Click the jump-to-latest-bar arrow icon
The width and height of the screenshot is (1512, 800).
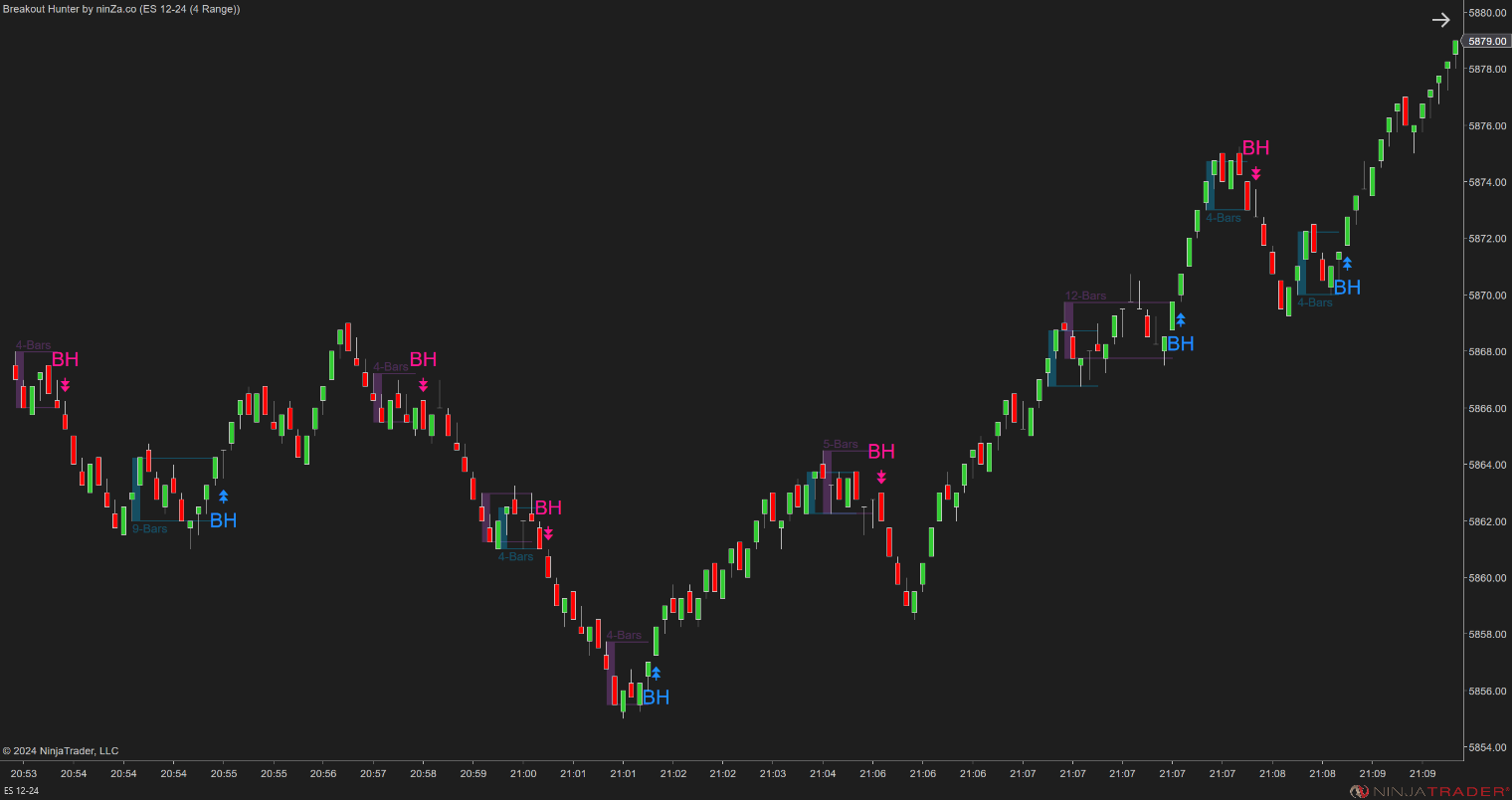click(x=1440, y=19)
